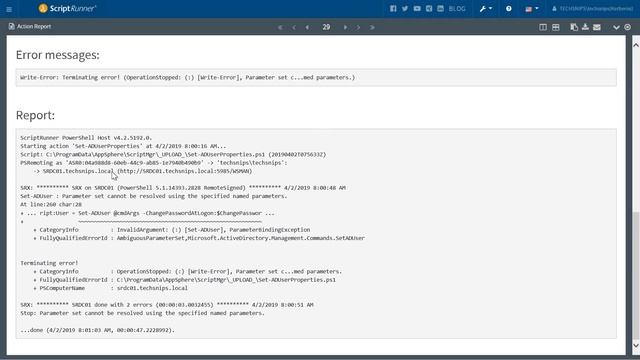
Task: Jump to the first report
Action: click(280, 27)
